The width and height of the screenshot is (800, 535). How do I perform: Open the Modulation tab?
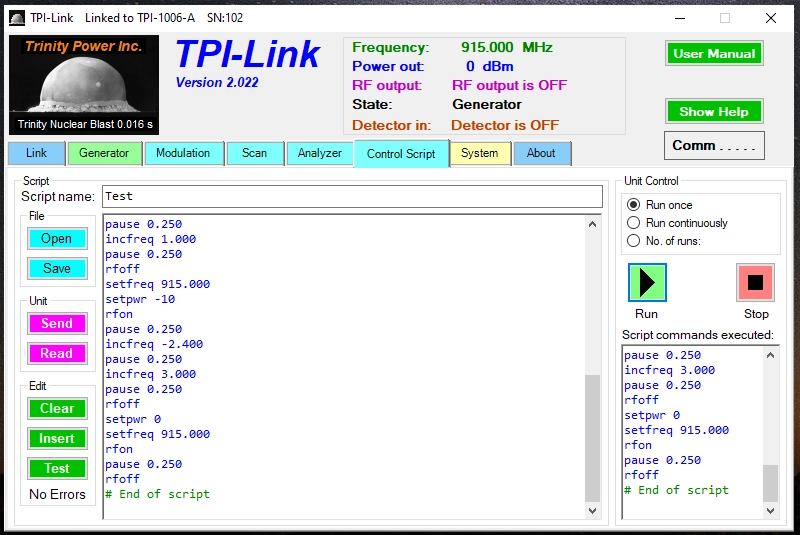click(183, 153)
